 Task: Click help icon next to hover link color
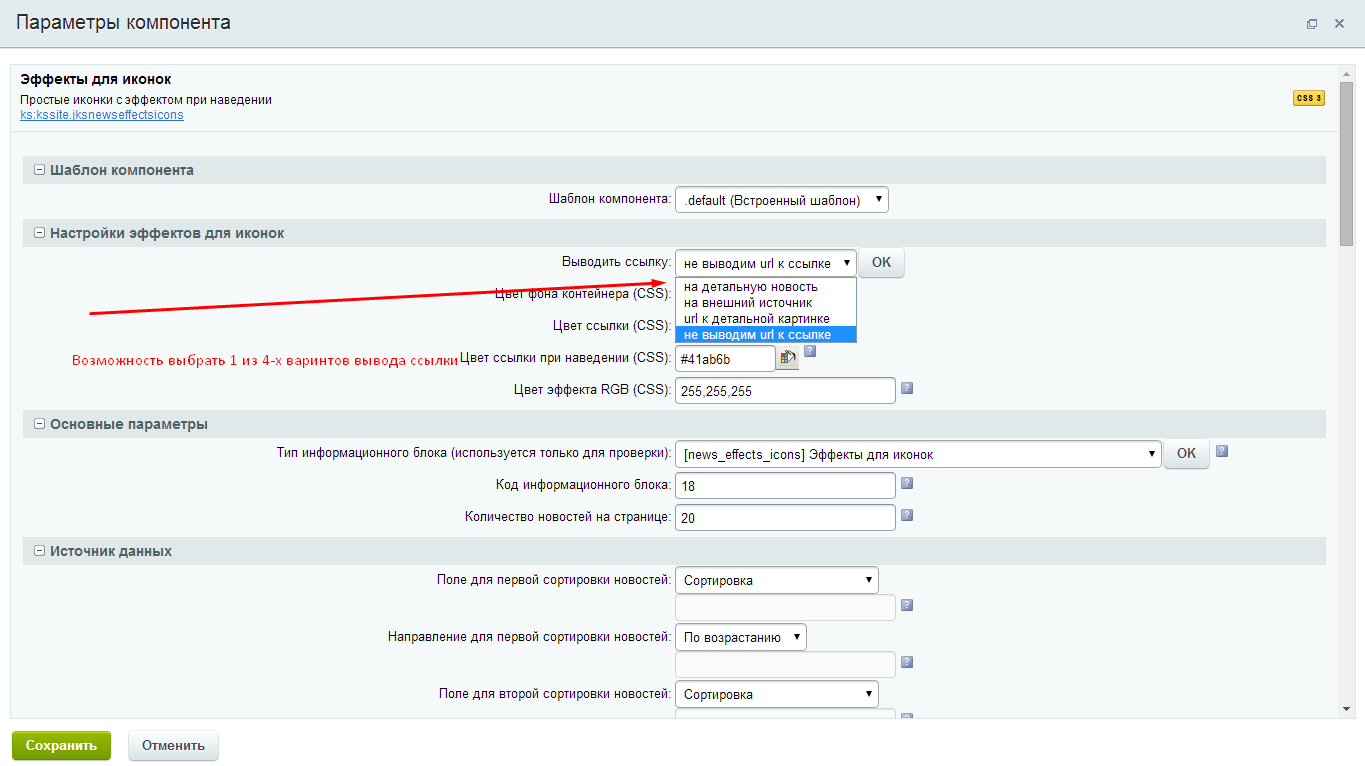tap(810, 352)
